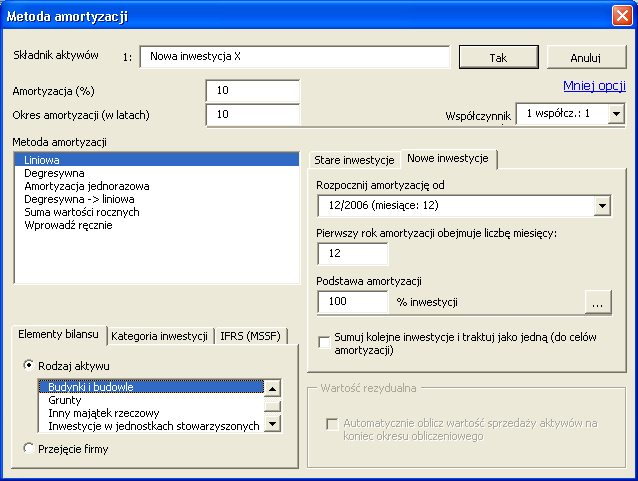The width and height of the screenshot is (638, 481).
Task: Click the Amortyzacja (%) input field
Action: click(252, 90)
